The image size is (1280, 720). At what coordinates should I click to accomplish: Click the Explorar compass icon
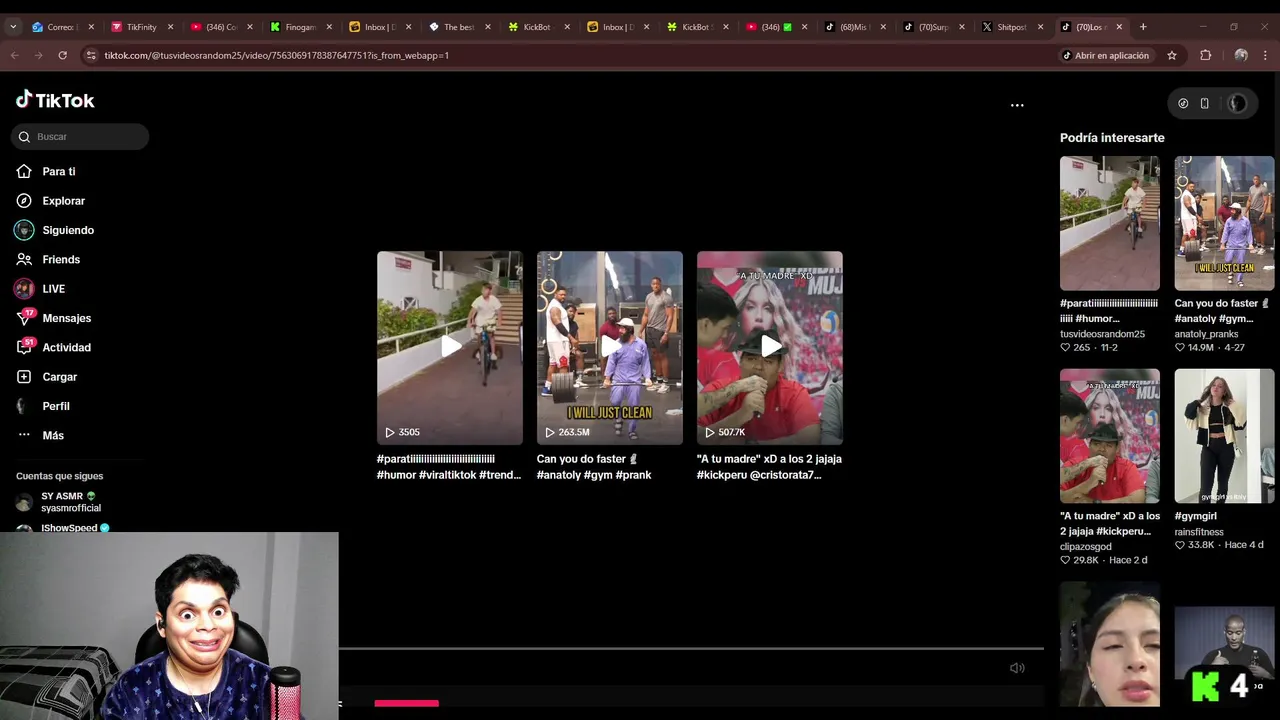pyautogui.click(x=24, y=201)
